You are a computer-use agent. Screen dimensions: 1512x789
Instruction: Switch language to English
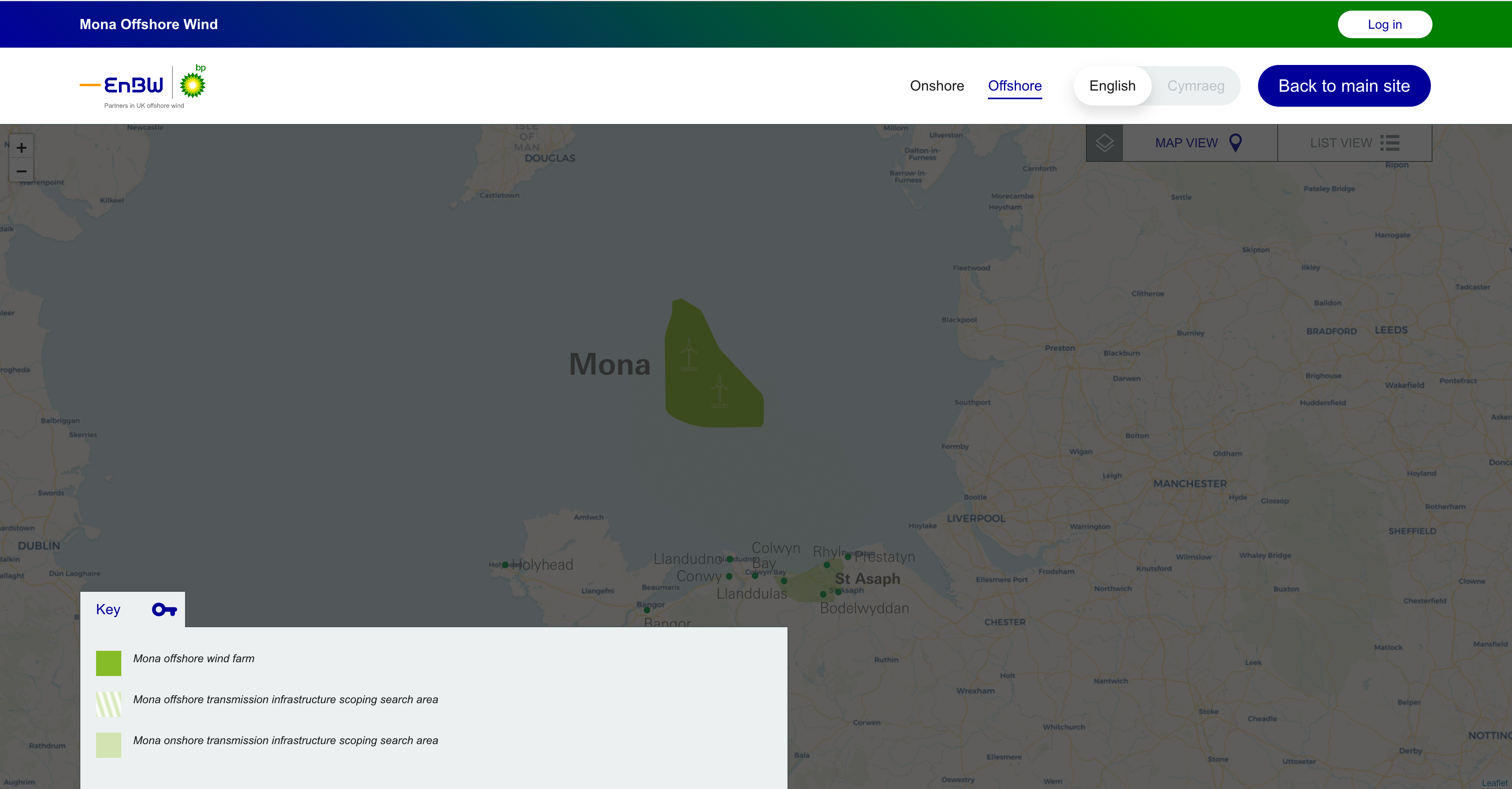coord(1112,86)
